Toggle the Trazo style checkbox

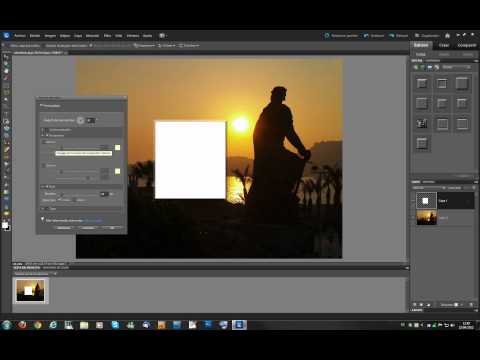(x=48, y=209)
